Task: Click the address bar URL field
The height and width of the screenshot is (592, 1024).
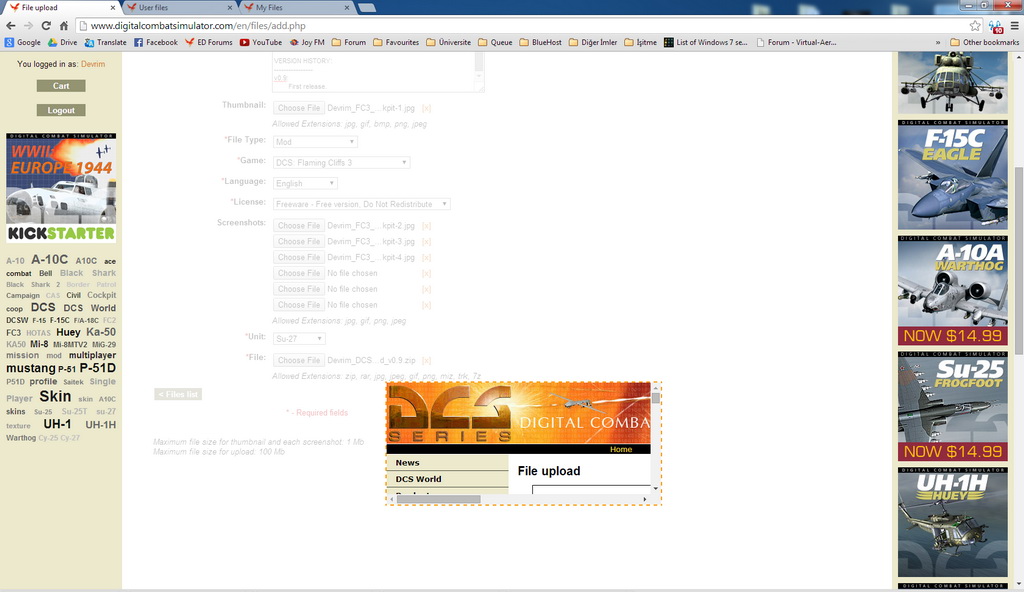Action: point(519,25)
